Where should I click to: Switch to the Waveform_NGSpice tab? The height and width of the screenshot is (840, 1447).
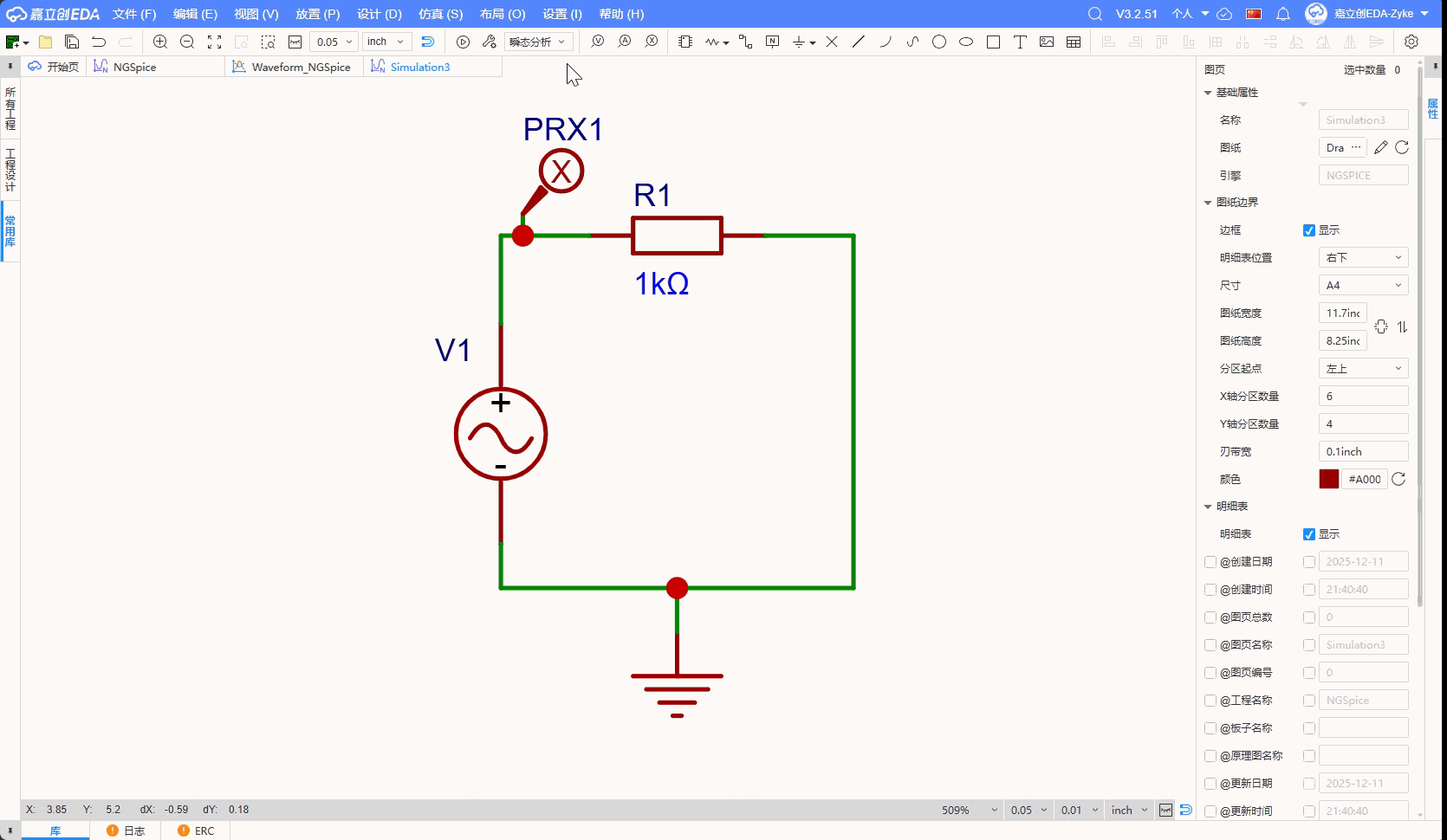[300, 67]
